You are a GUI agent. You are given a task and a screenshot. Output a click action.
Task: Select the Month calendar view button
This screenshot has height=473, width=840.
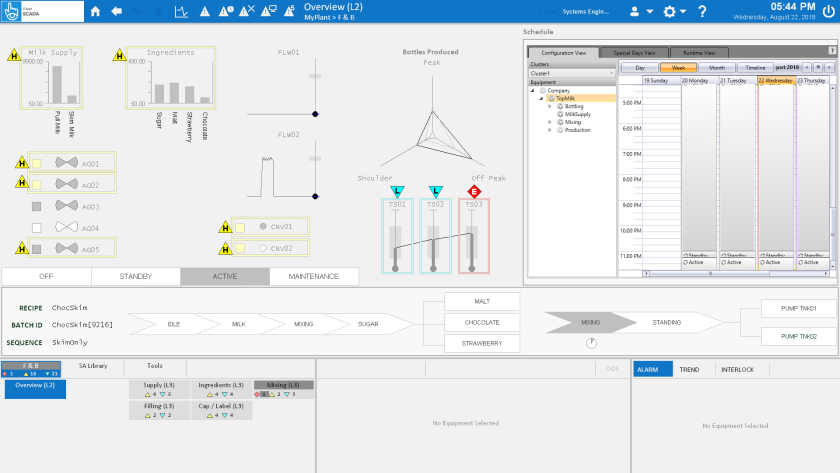coord(717,67)
